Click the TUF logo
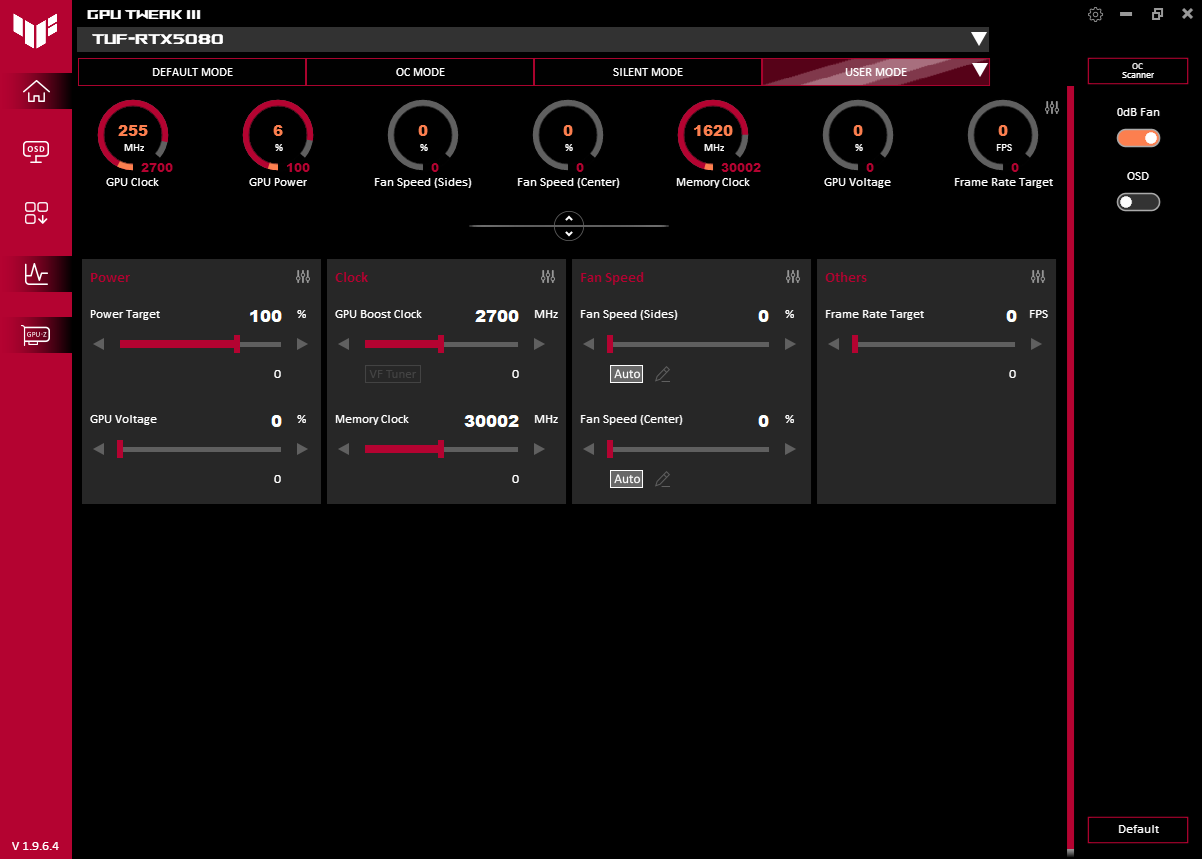The image size is (1202, 859). click(35, 30)
